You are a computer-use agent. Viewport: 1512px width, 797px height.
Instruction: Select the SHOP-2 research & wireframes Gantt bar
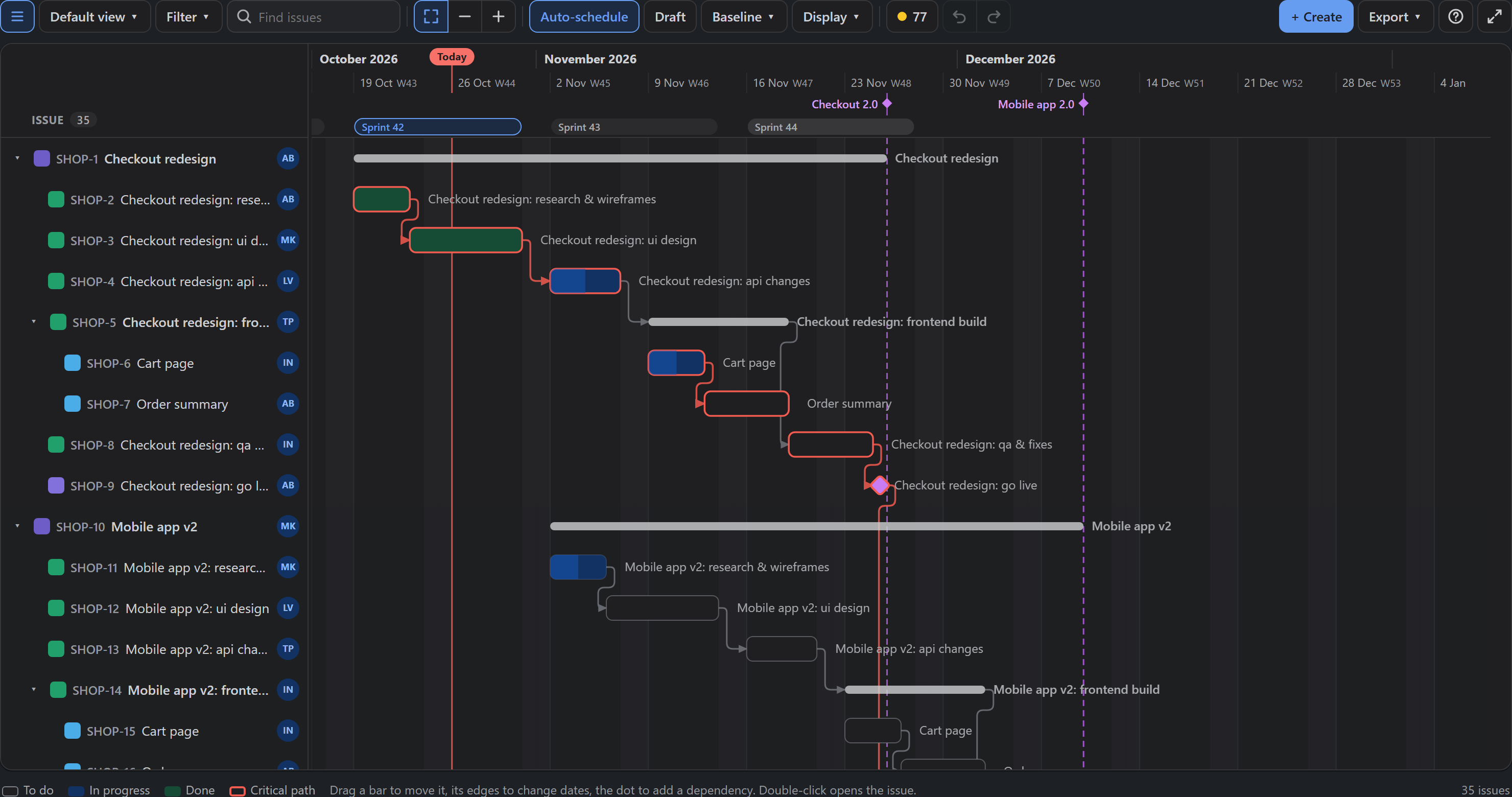(x=382, y=199)
